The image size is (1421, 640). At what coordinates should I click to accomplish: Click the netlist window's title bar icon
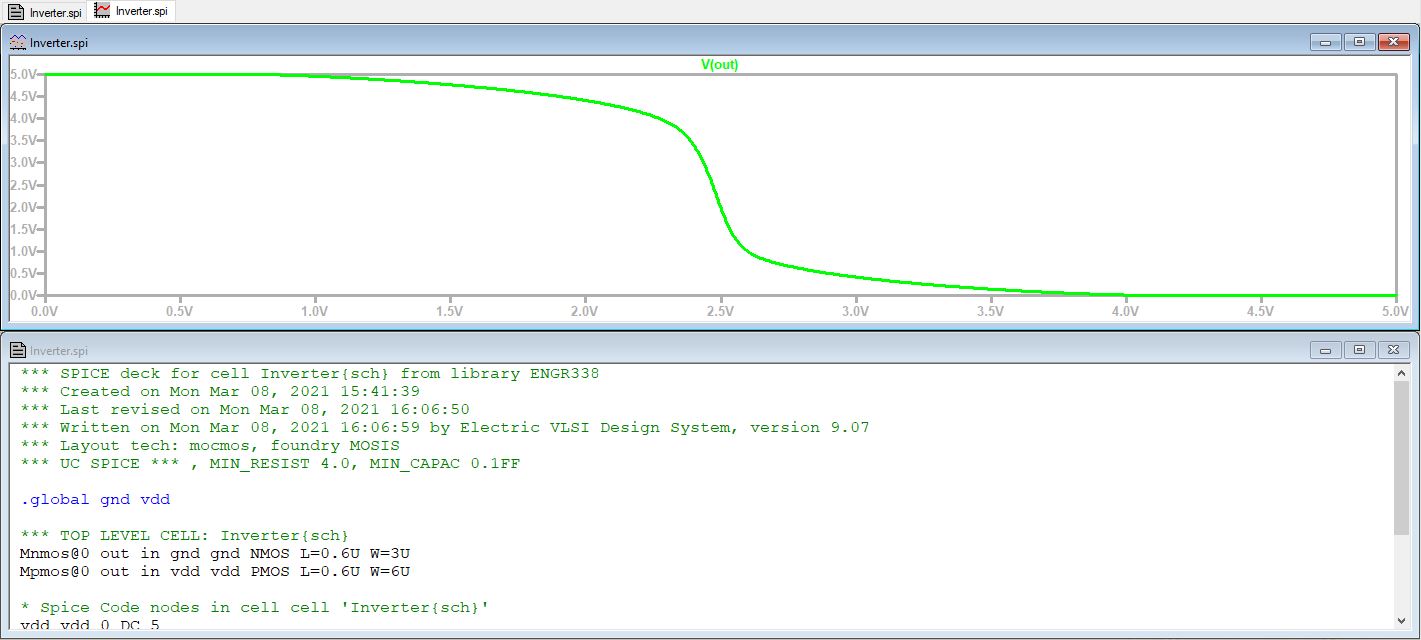click(x=18, y=350)
